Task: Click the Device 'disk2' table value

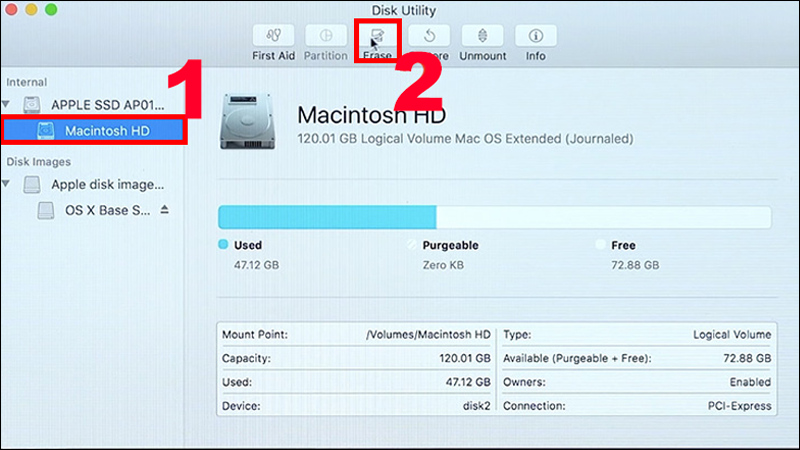Action: pos(477,406)
